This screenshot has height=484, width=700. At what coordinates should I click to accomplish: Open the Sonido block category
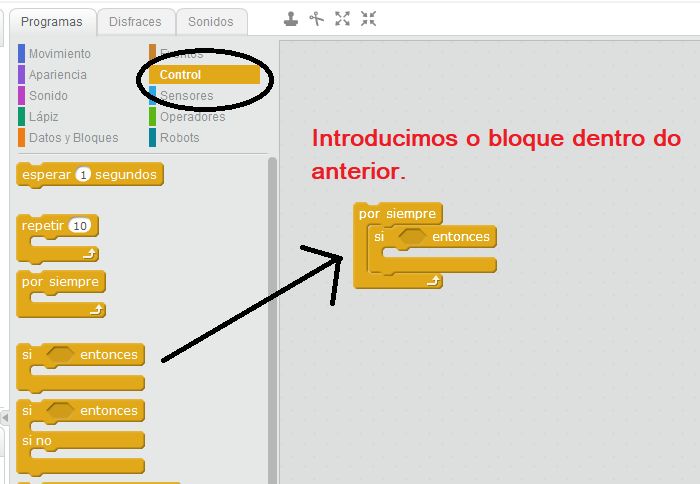(48, 96)
